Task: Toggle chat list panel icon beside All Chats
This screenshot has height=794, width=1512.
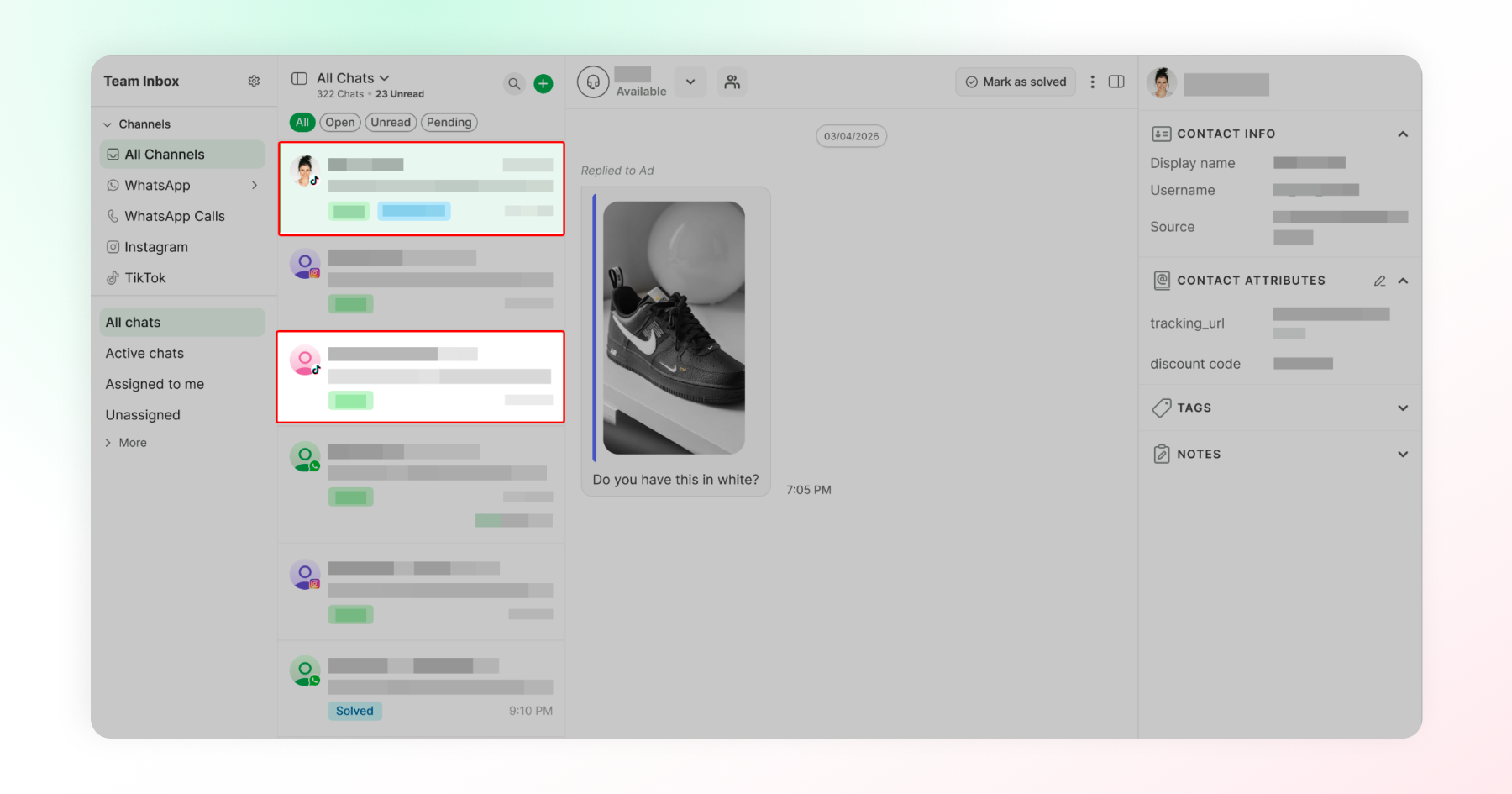Action: [299, 78]
